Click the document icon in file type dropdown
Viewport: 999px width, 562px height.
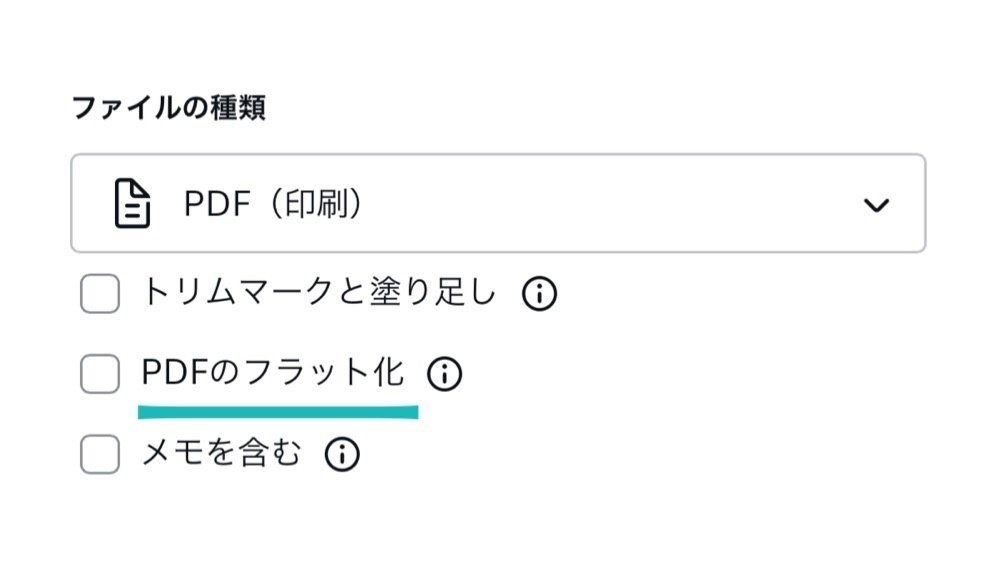pos(131,204)
